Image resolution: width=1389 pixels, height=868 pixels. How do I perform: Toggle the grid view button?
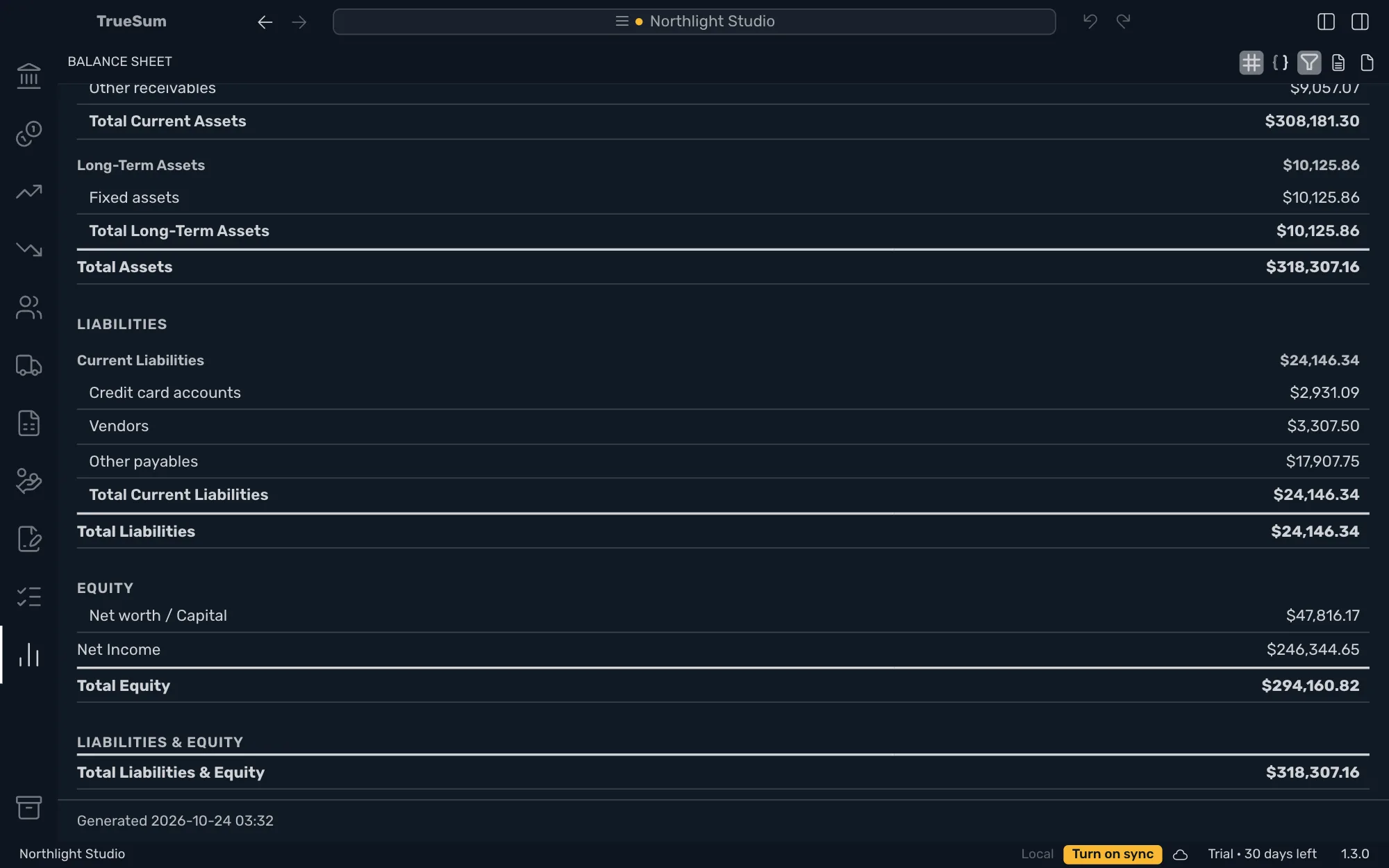click(x=1251, y=62)
